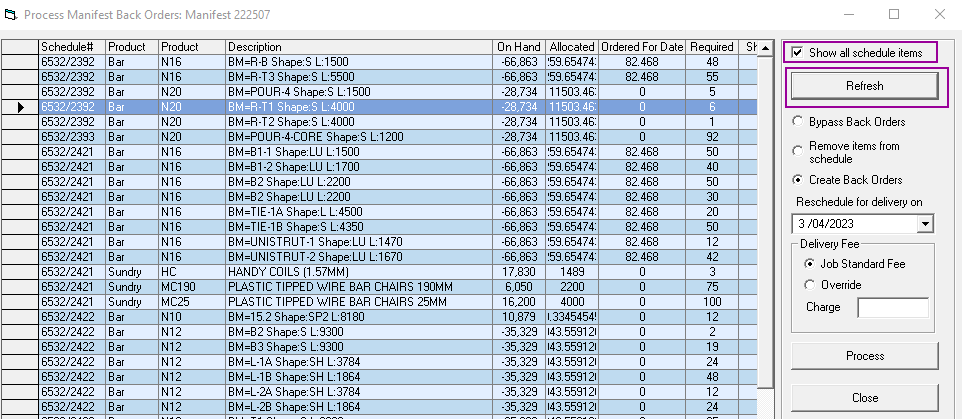Click Required value 75
Screen dimensions: 962x419
coord(712,287)
